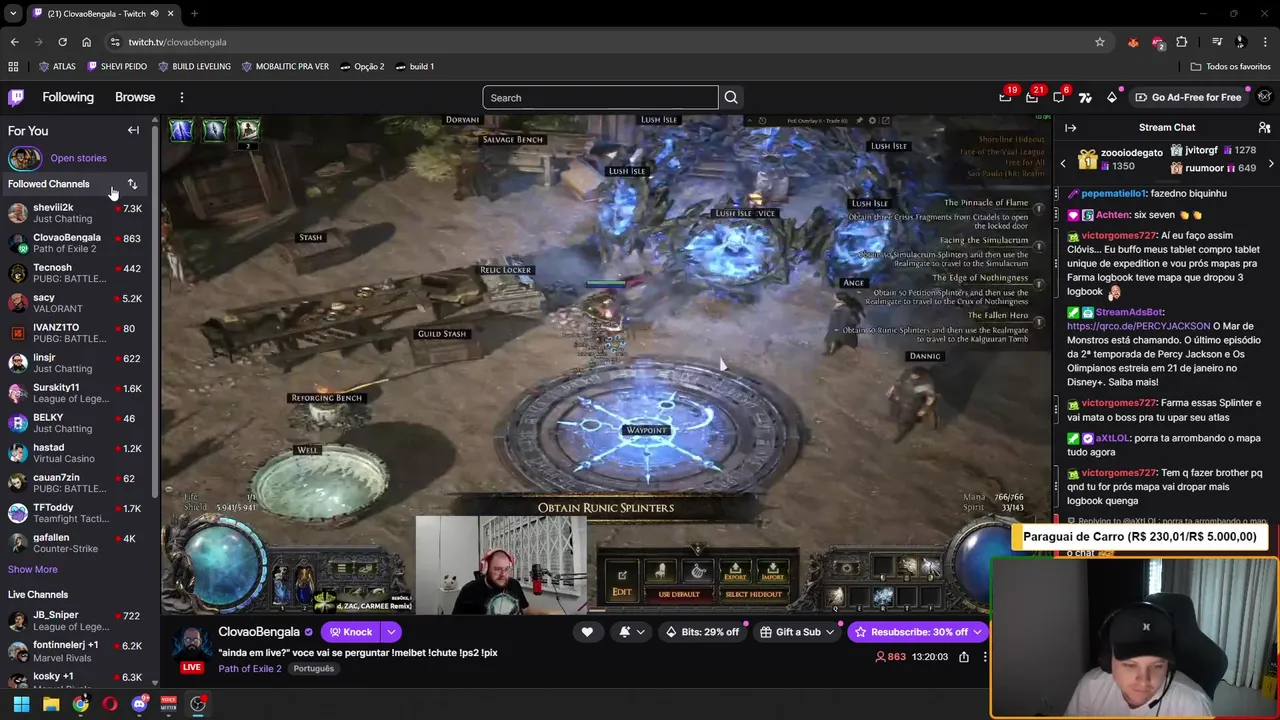Open the notifications inbox with badge 21

[1032, 97]
